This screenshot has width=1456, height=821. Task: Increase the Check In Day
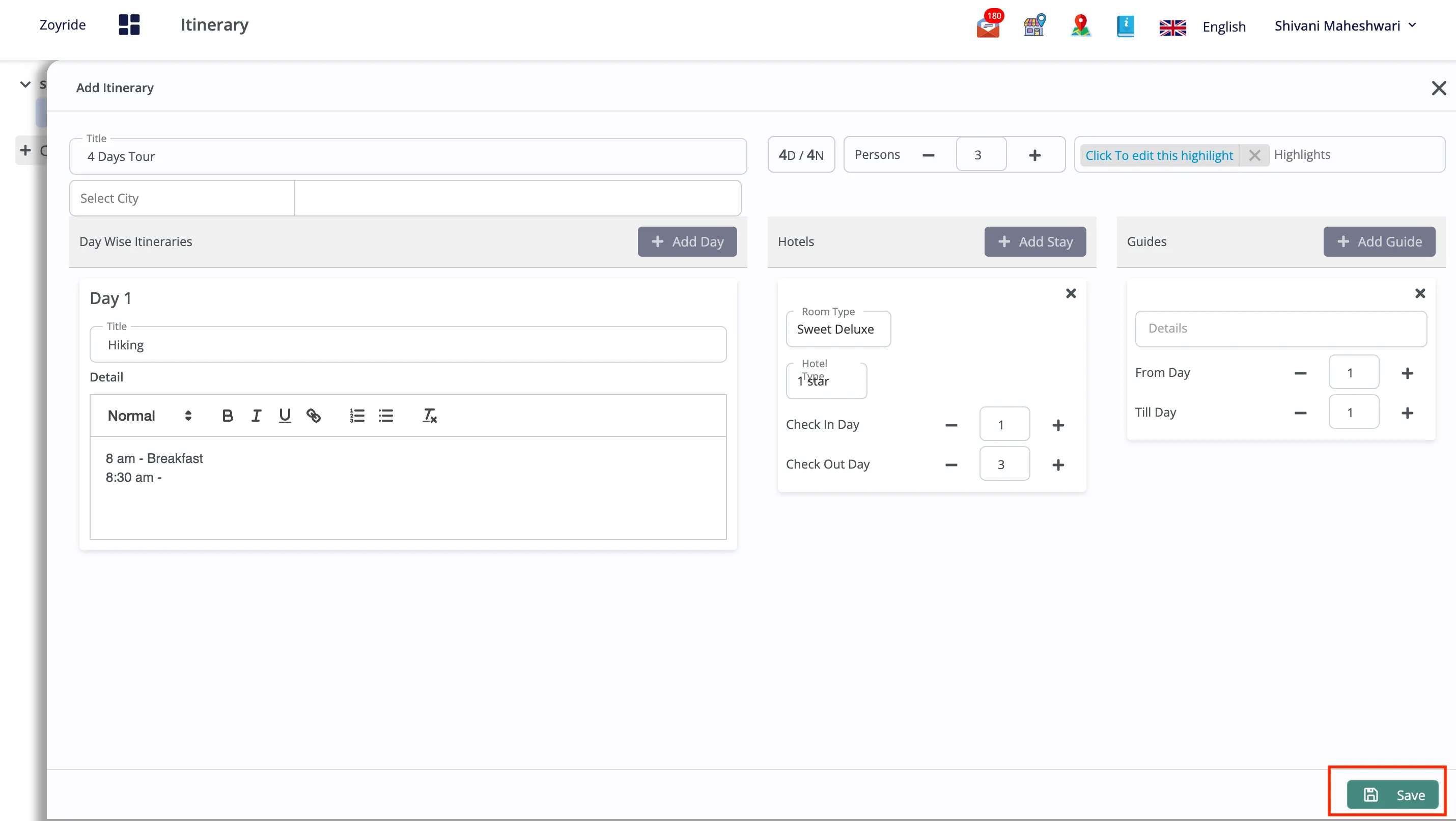(x=1058, y=425)
